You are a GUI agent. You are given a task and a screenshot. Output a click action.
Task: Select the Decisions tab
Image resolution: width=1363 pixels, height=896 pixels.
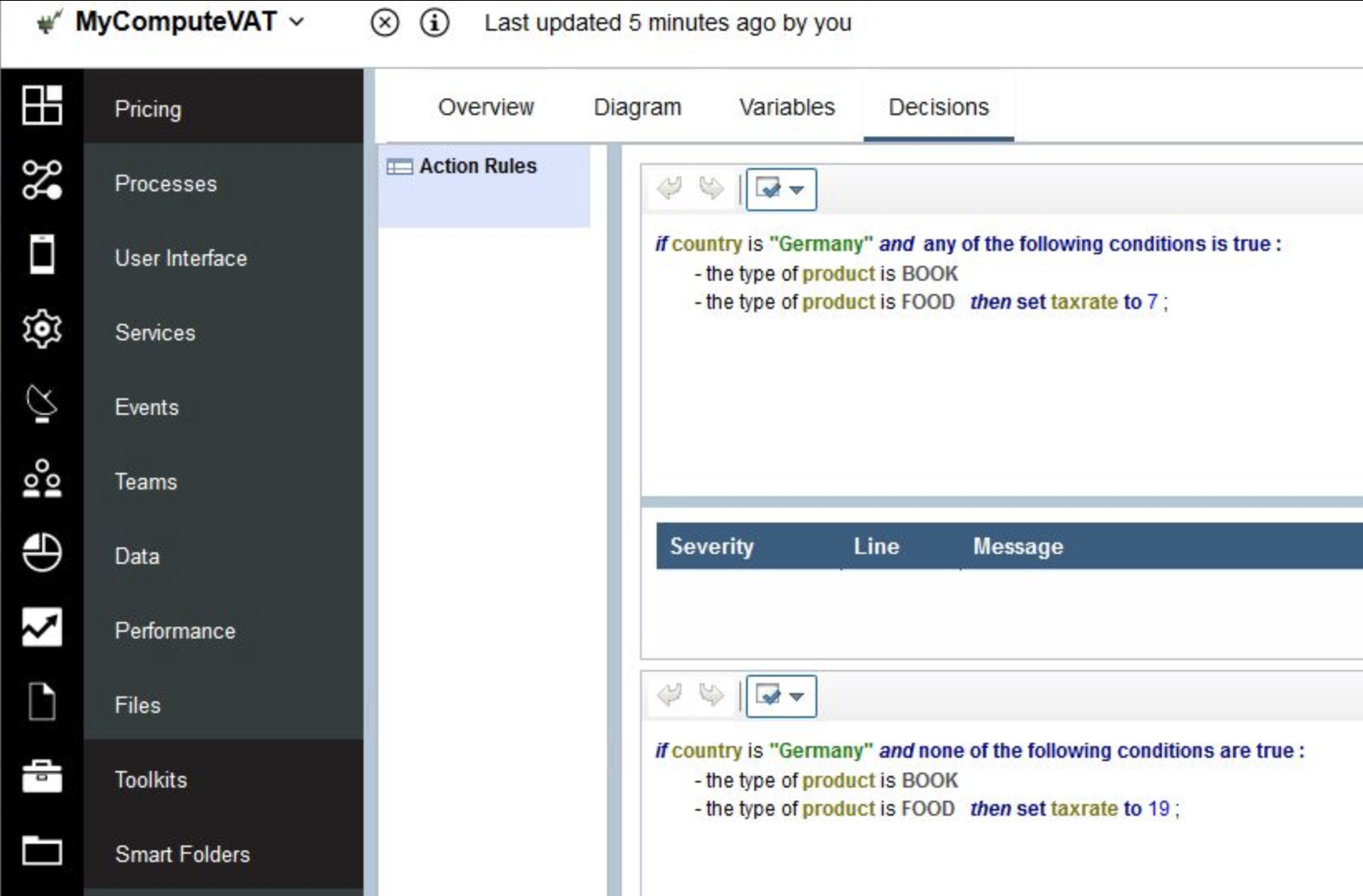coord(938,107)
